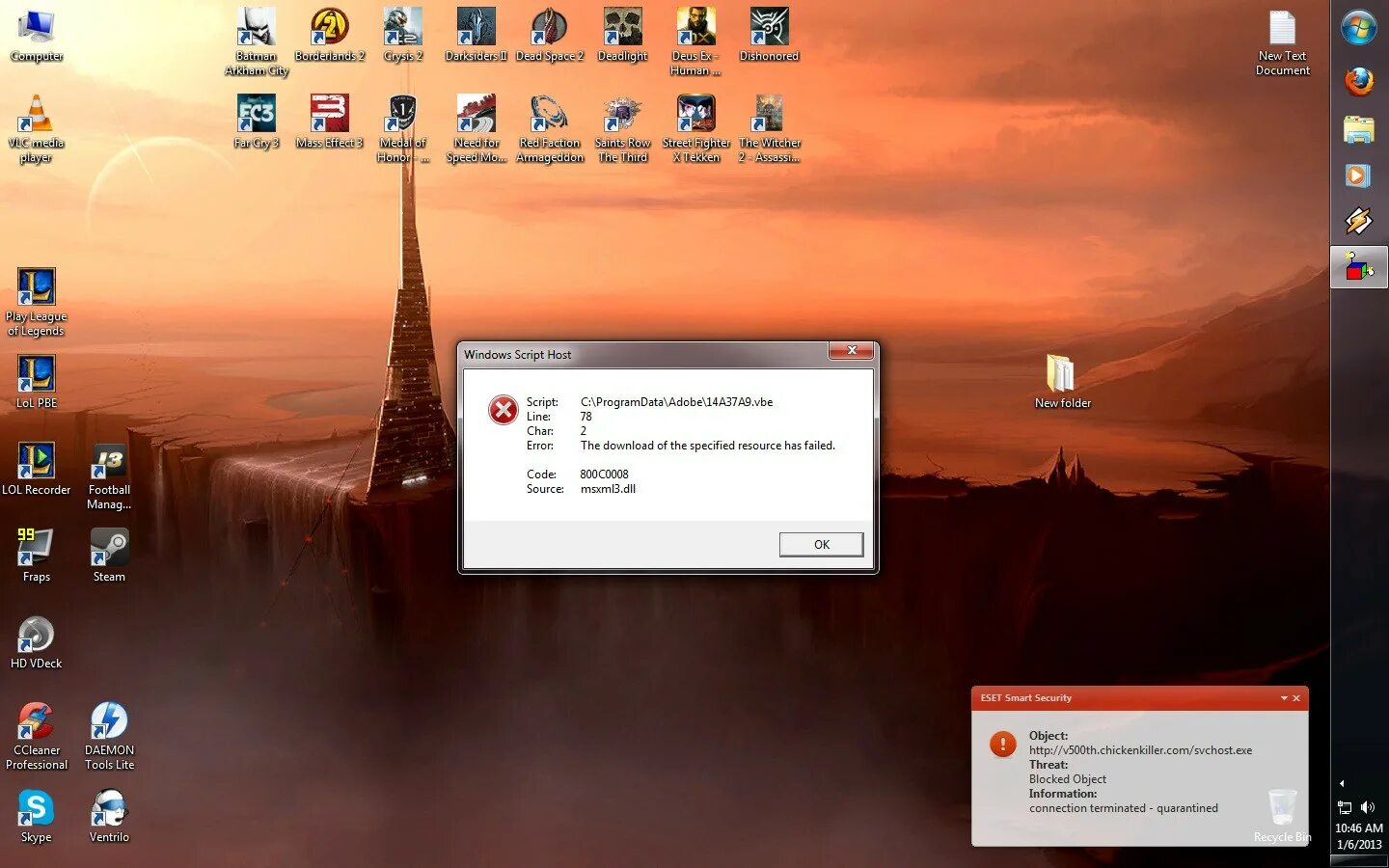Click the Dead Space 2 icon
1389x868 pixels.
[550, 35]
